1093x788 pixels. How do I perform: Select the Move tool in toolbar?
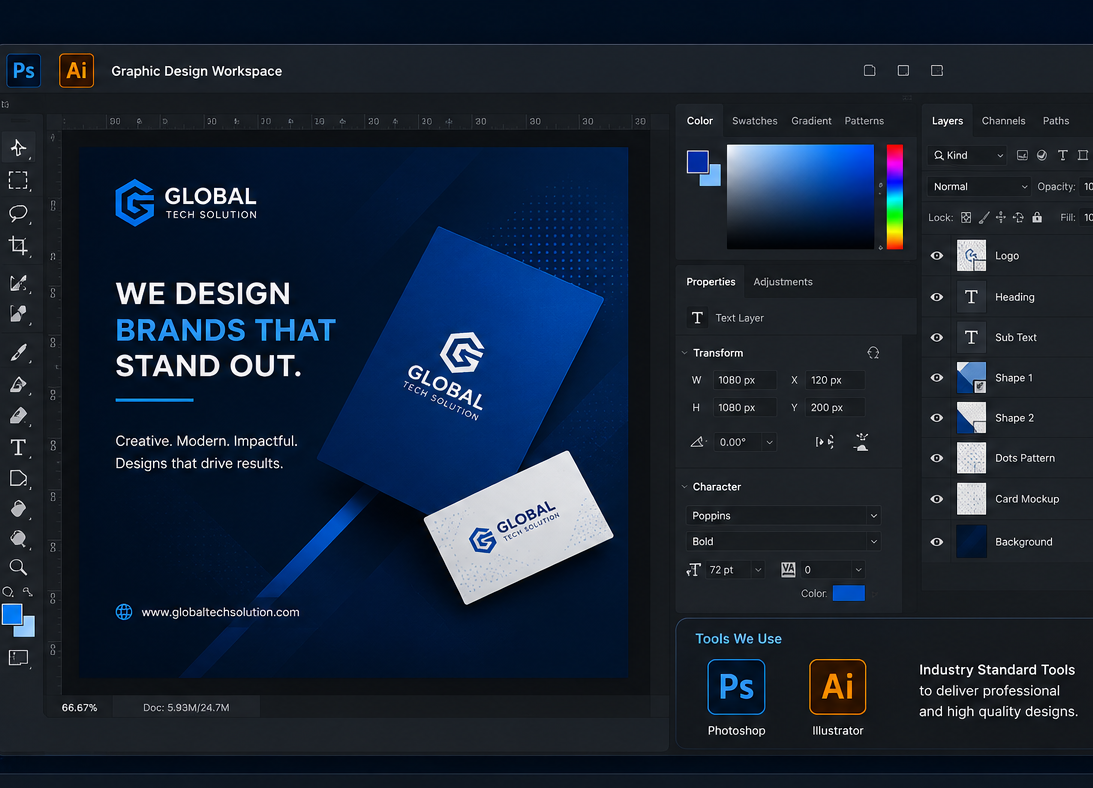18,148
